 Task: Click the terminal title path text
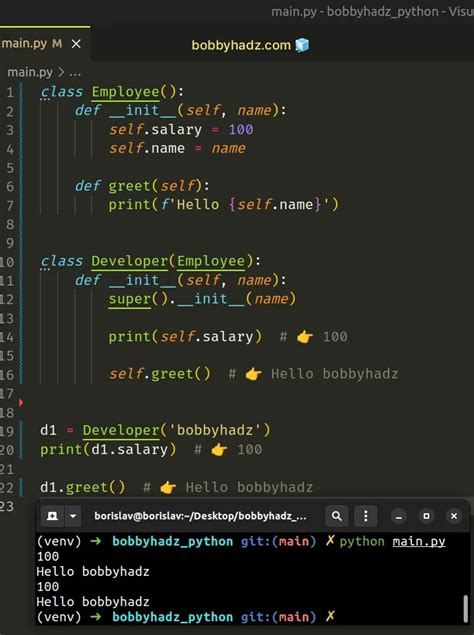click(200, 516)
